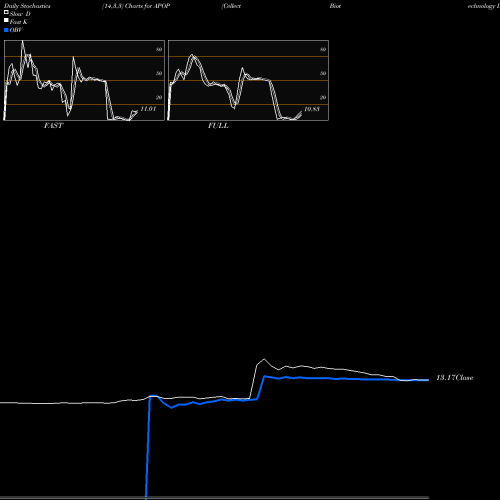500x500 pixels.
Task: Click the 'Slow D' legend text
Action: click(20, 14)
